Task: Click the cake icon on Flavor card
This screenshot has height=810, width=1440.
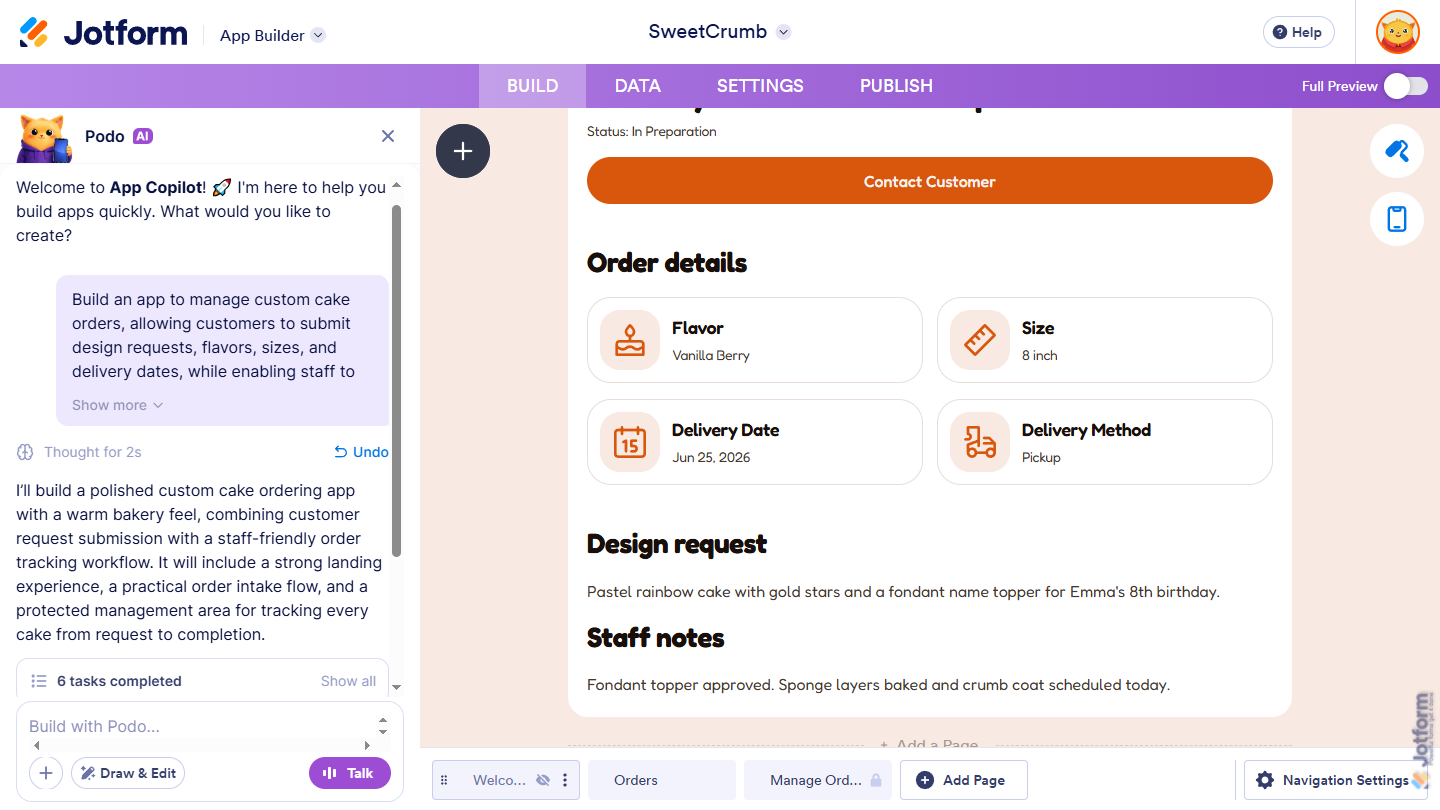Action: point(630,340)
